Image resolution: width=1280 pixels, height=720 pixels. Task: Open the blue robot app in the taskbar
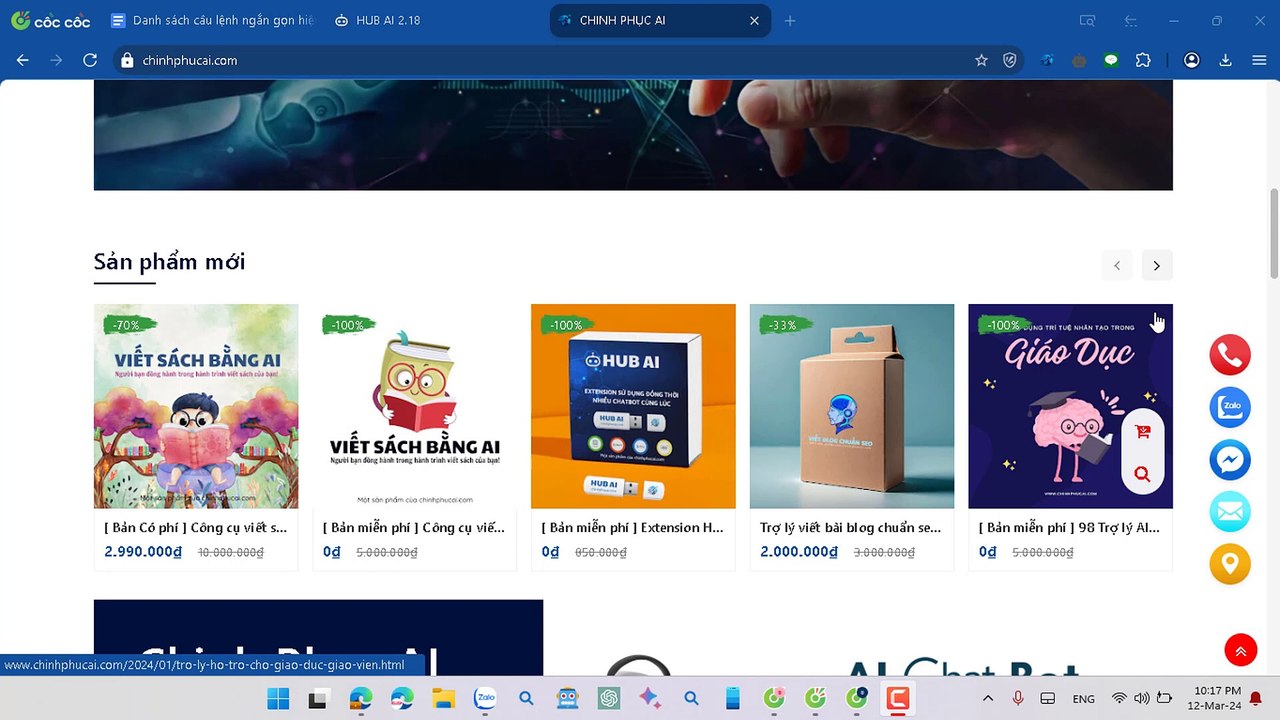567,698
